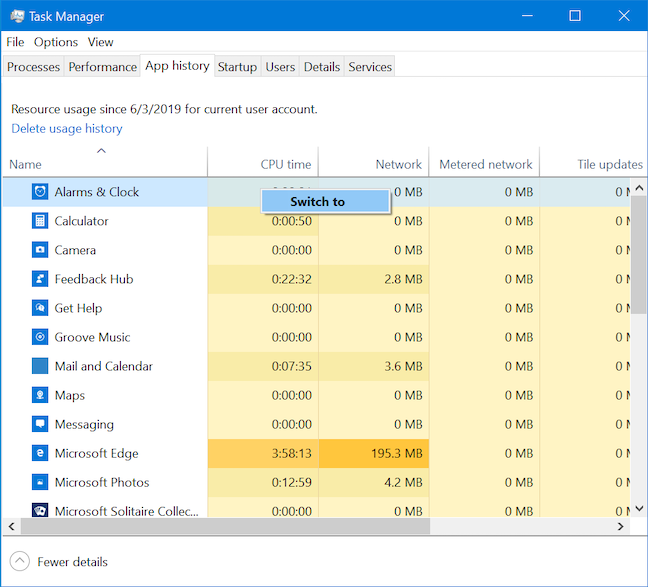Click the Messaging app icon

coord(40,424)
